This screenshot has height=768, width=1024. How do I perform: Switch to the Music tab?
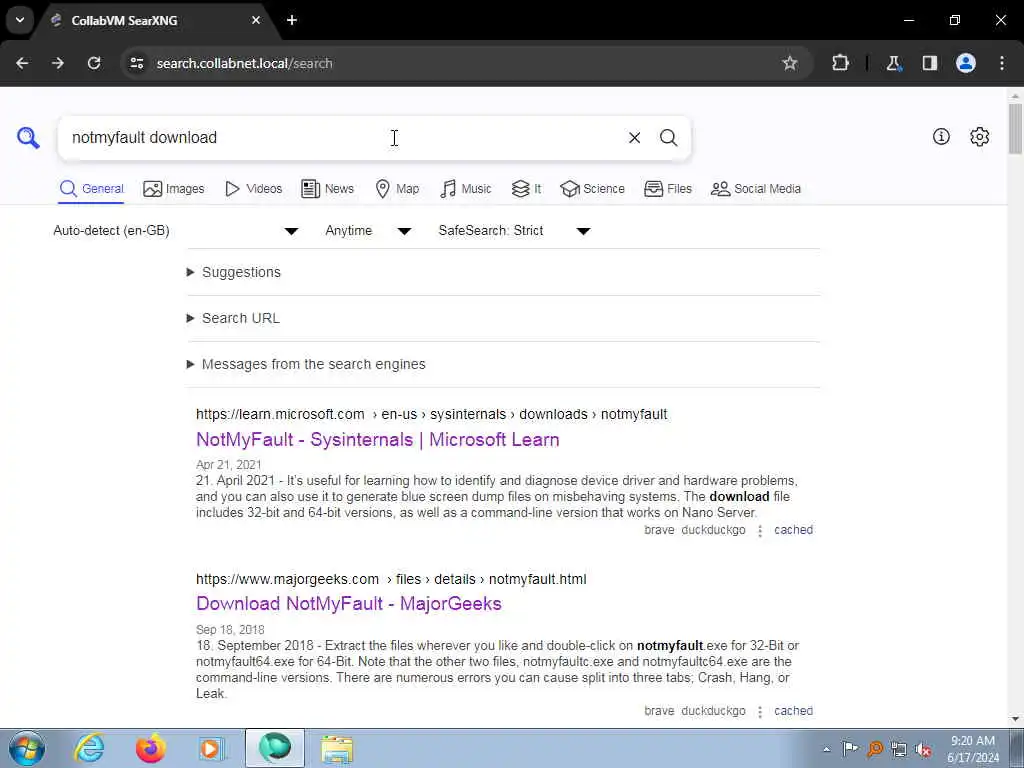466,189
